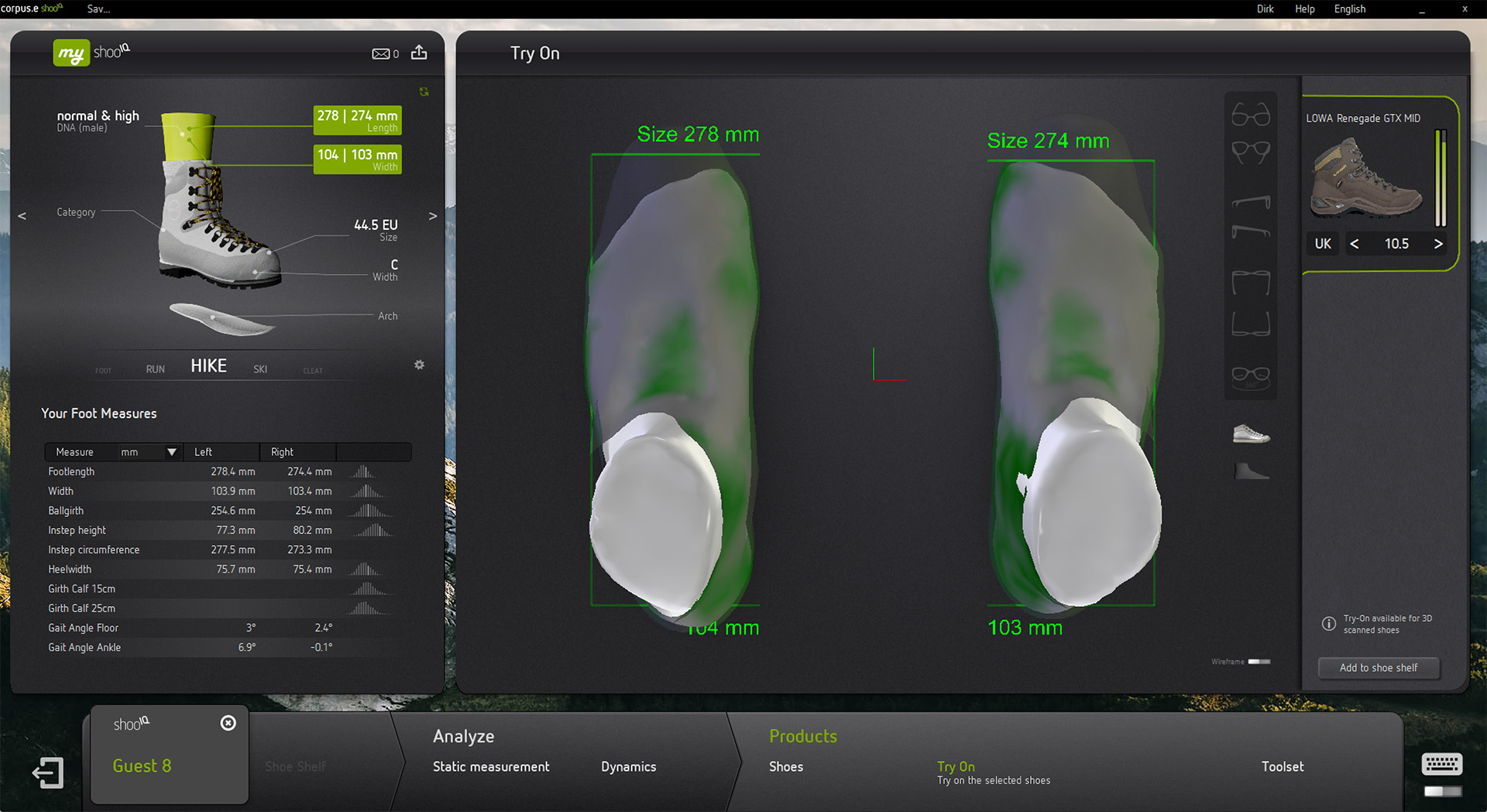Click the share/export icon in myshoo panel
The height and width of the screenshot is (812, 1487).
[419, 53]
